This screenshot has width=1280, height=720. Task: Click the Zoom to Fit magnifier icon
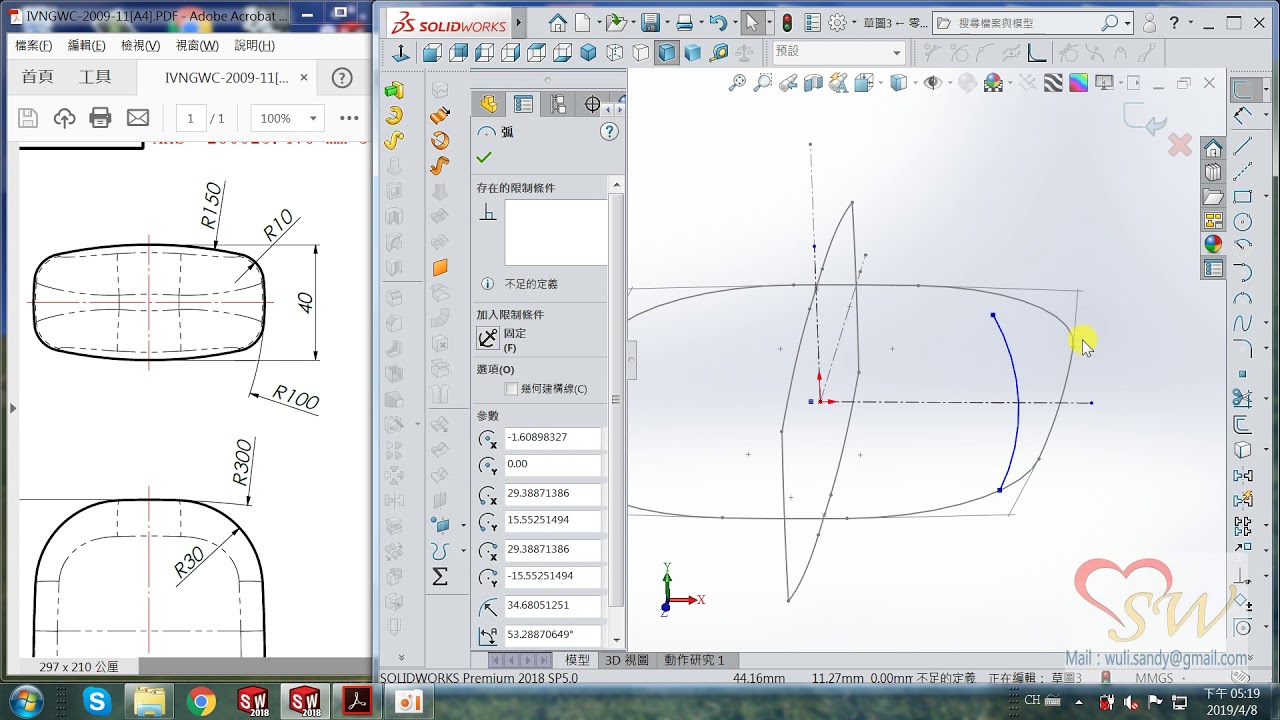click(737, 84)
